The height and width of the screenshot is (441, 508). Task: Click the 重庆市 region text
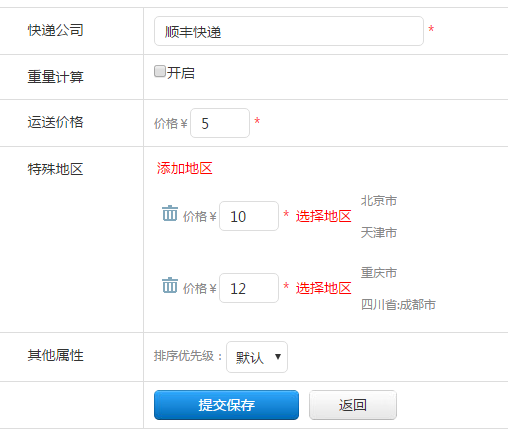point(379,273)
